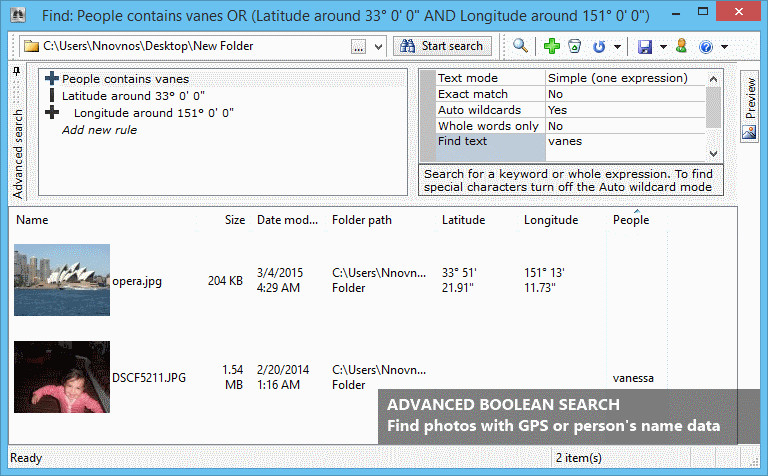Image resolution: width=768 pixels, height=476 pixels.
Task: Click the picture icon under Preview tab
Action: tap(749, 133)
